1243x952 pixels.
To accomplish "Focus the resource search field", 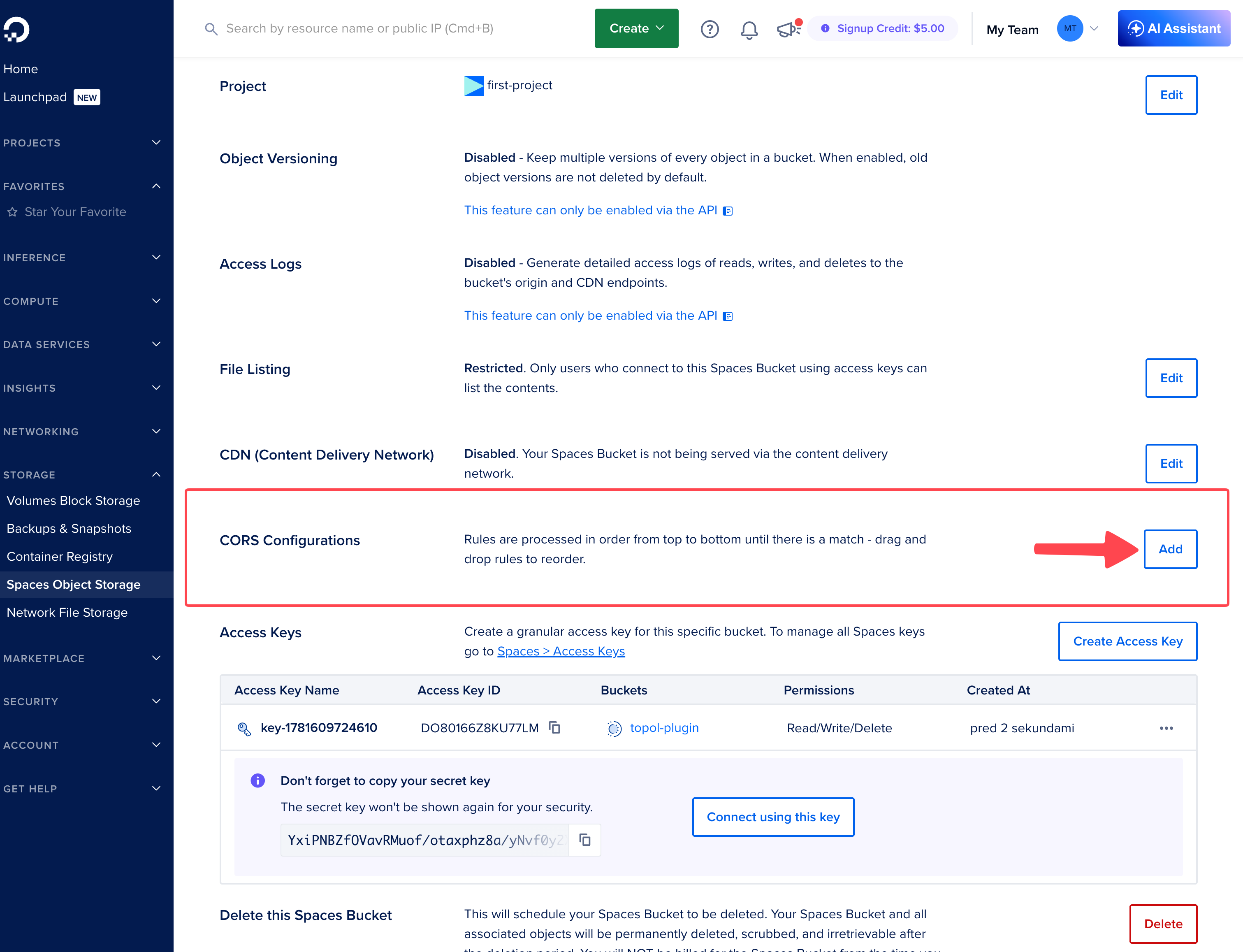I will pos(359,28).
